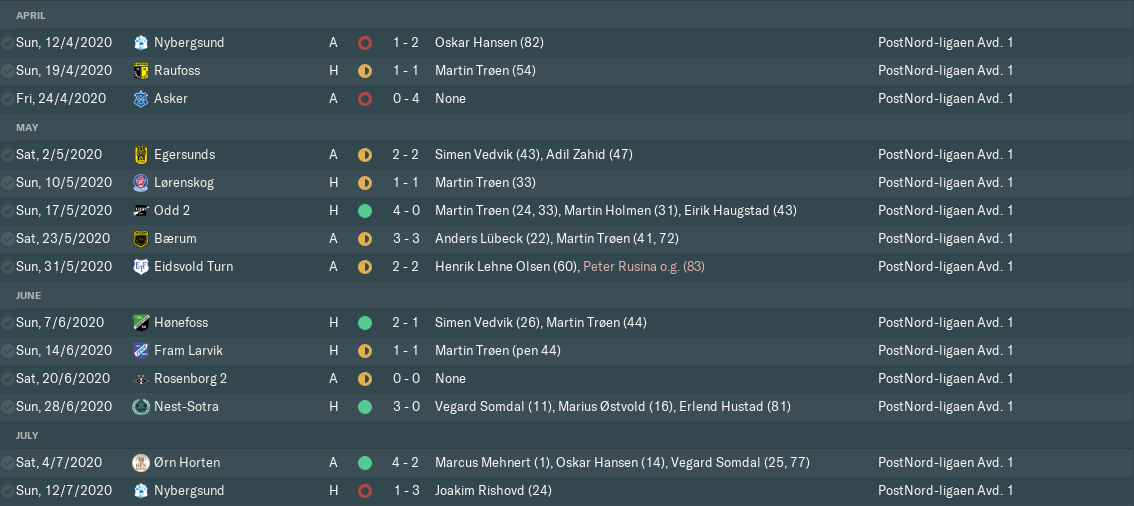Image resolution: width=1134 pixels, height=506 pixels.
Task: Click the tick beside Sat, 20/6/2020
Action: [x=8, y=379]
